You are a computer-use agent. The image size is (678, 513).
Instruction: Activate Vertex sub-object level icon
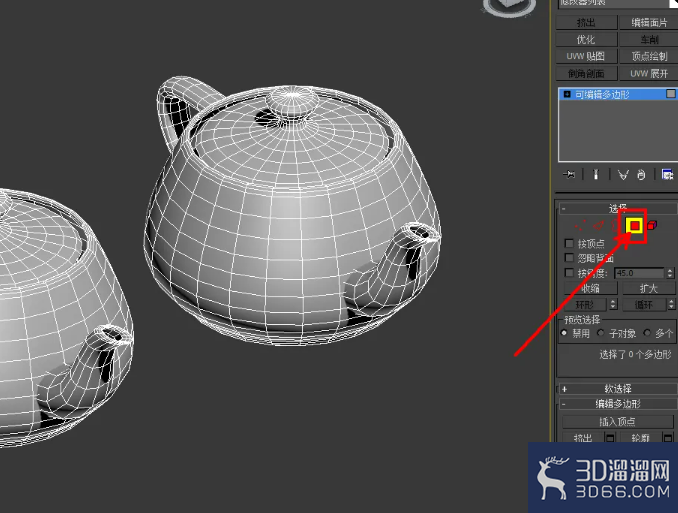click(x=580, y=225)
